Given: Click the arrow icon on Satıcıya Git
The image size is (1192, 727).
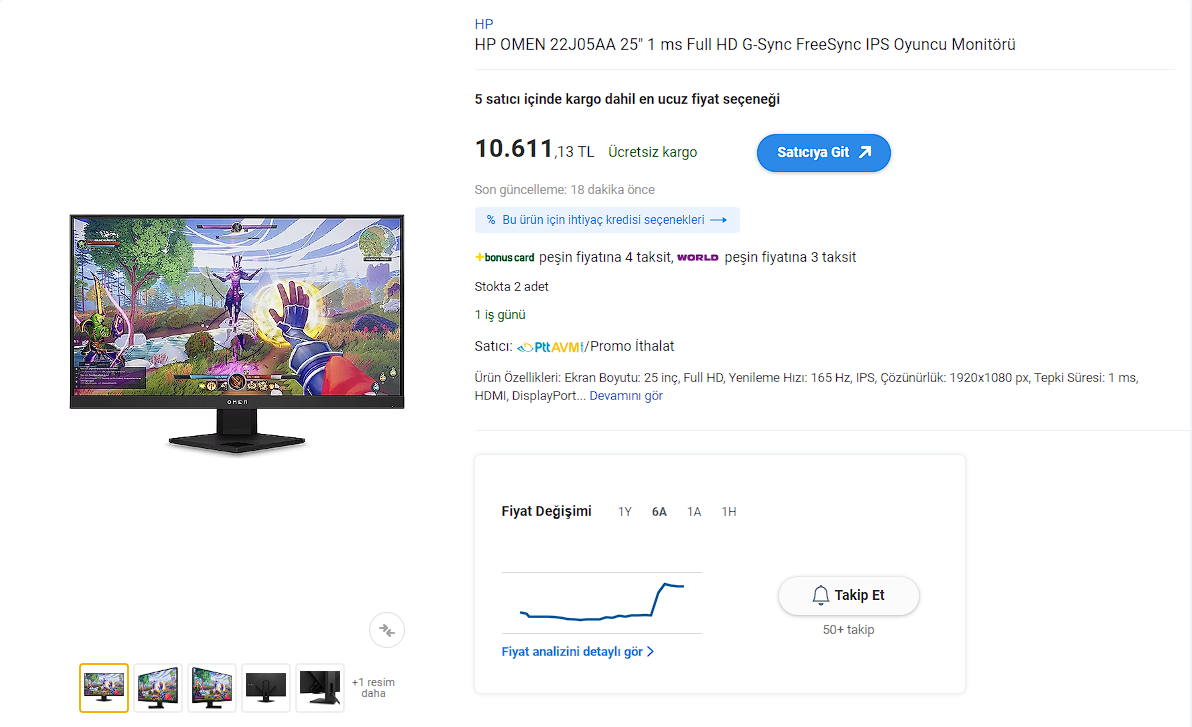Looking at the screenshot, I should point(865,152).
